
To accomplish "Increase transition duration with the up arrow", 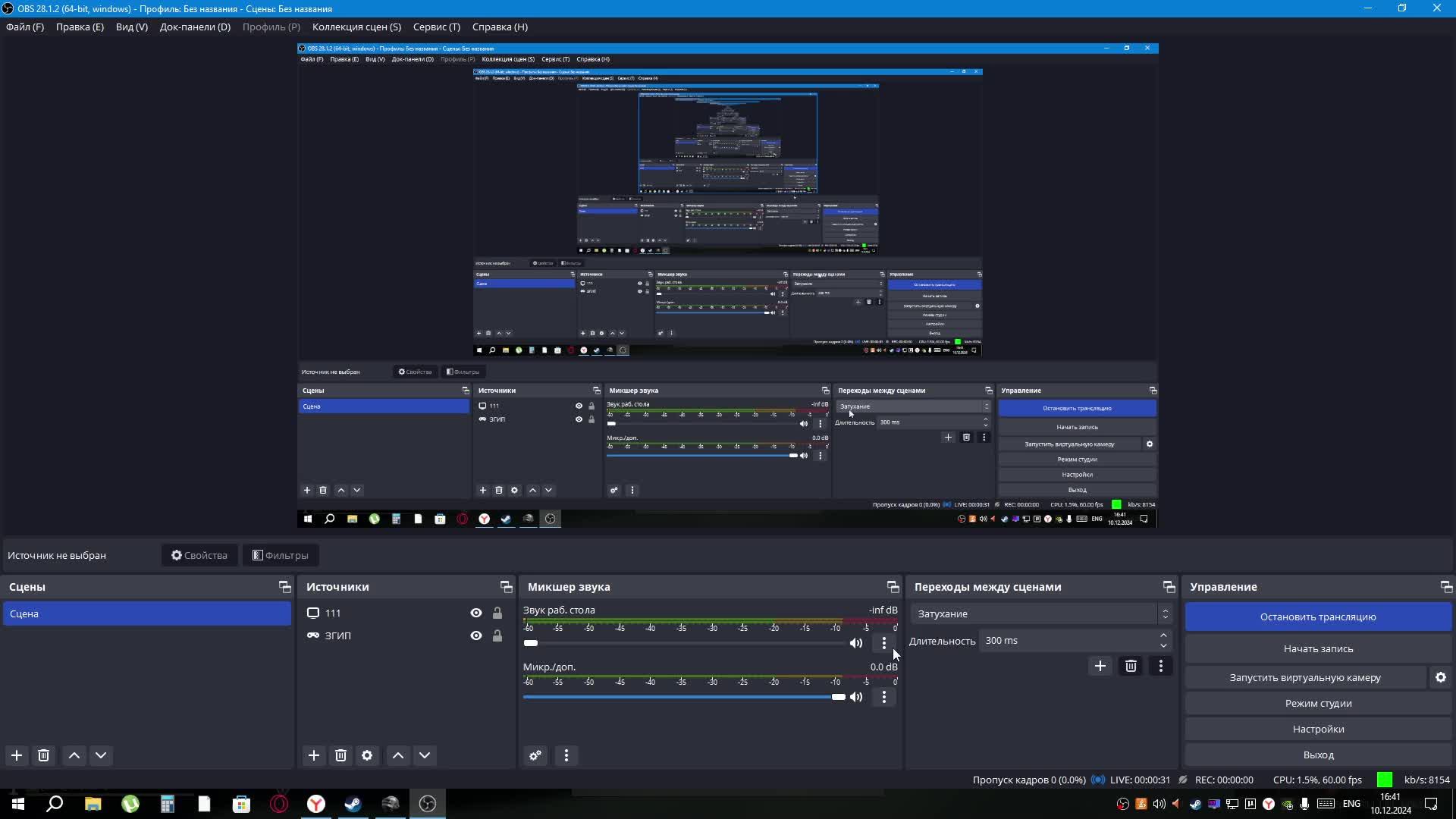I will [x=1164, y=635].
